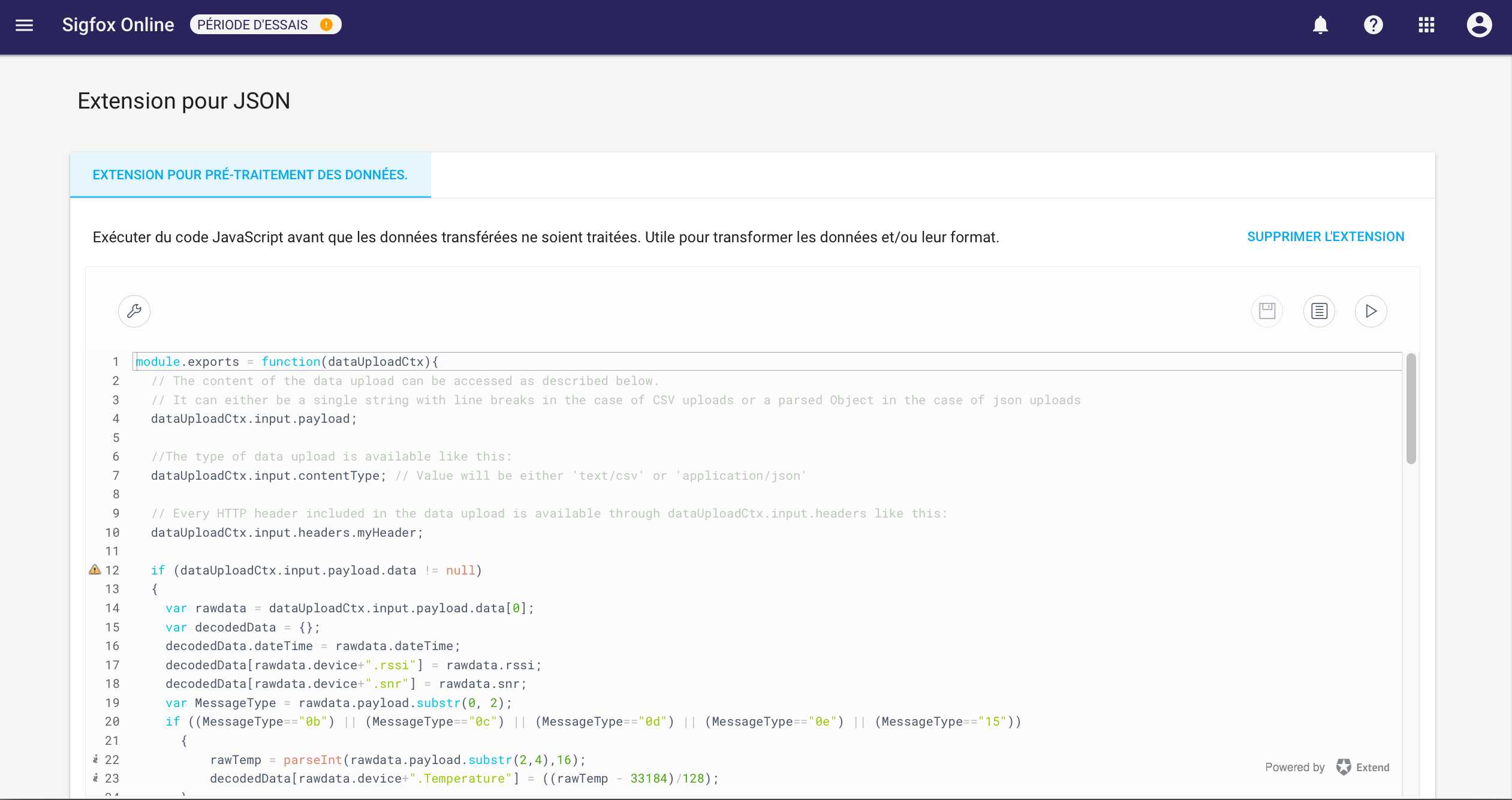This screenshot has width=1512, height=800.
Task: Click the '.snr' string on line 18
Action: pyautogui.click(x=387, y=684)
